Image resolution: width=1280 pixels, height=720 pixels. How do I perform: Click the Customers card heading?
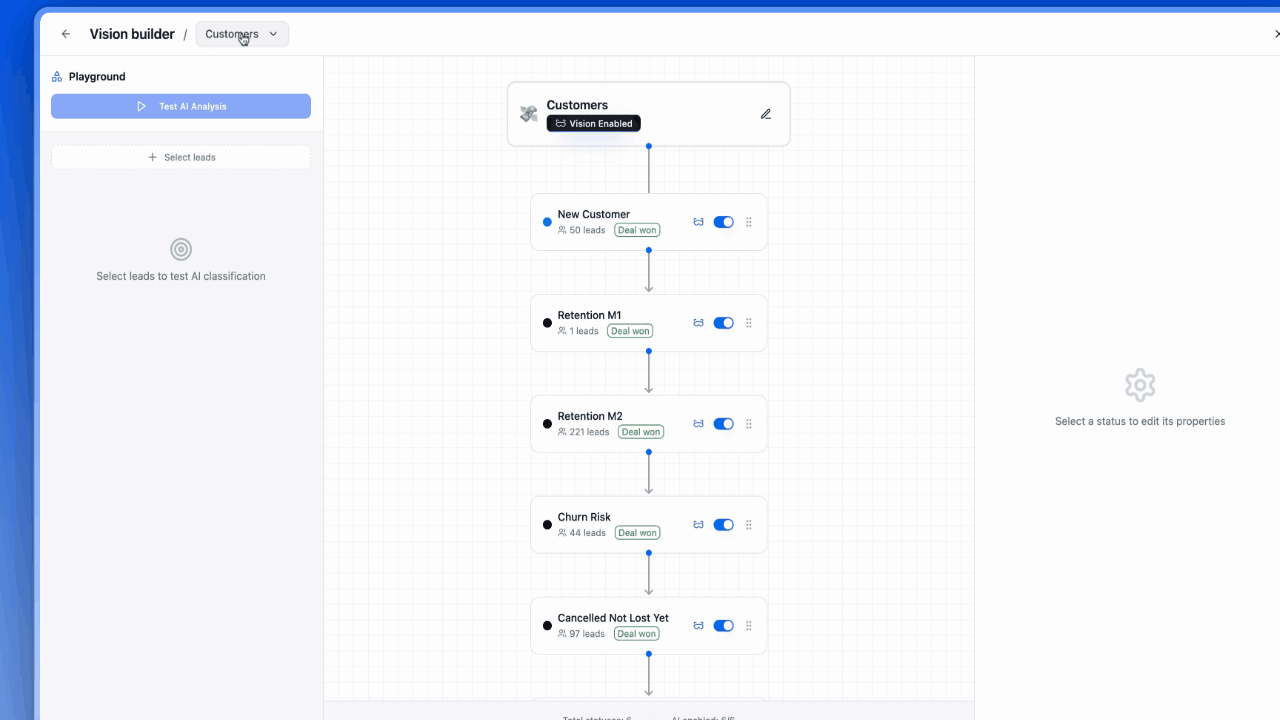577,105
